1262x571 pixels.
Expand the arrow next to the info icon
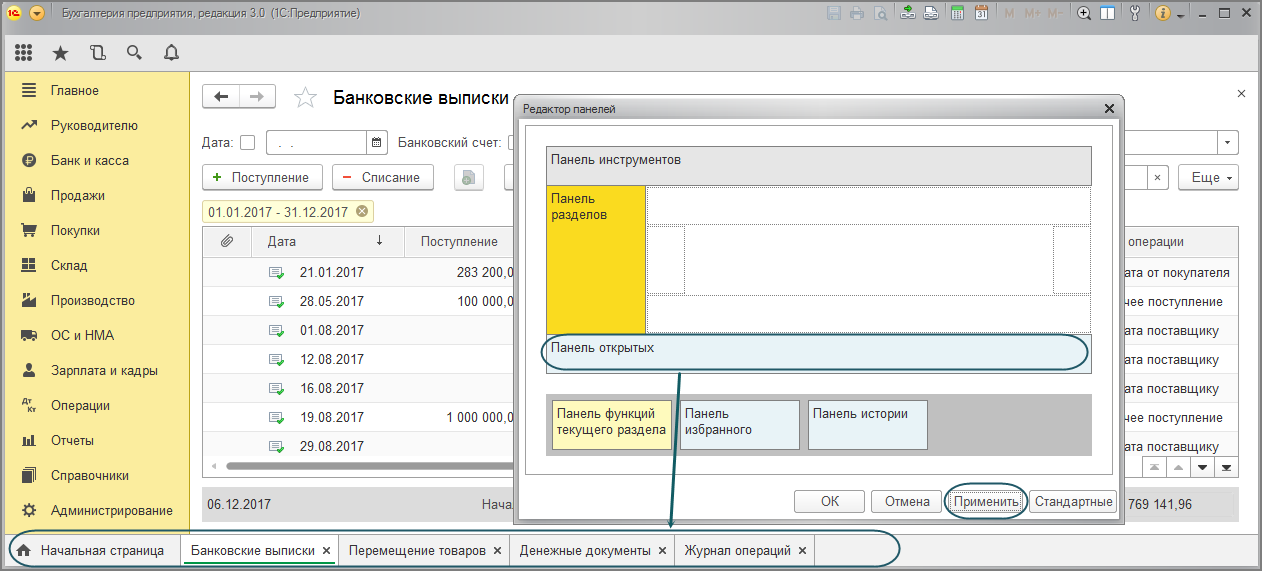1181,16
